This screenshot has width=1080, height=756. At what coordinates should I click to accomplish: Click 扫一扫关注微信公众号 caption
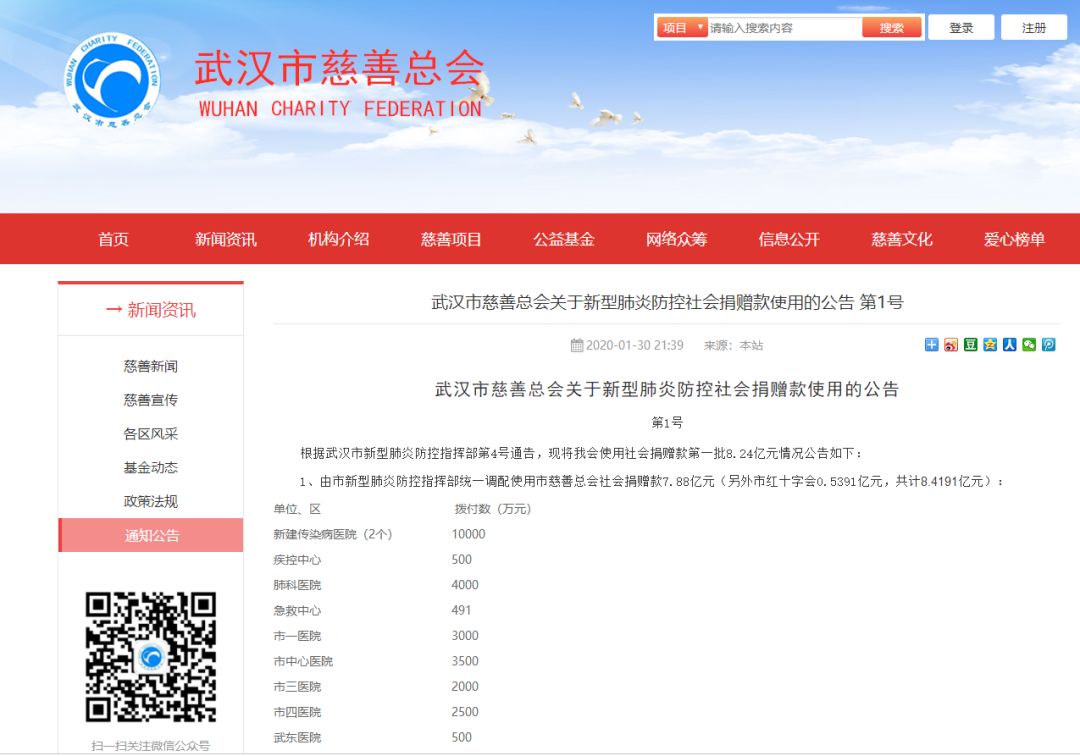coord(151,746)
